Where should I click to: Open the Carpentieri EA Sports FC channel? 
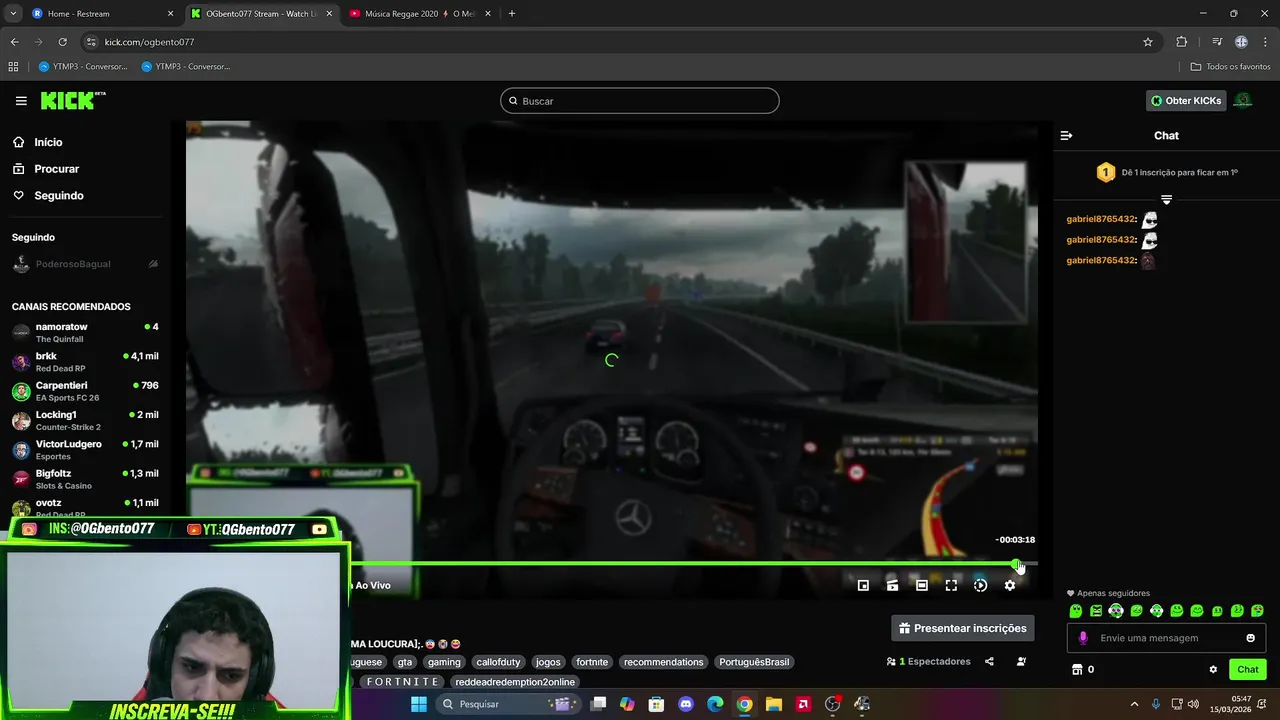coord(85,391)
